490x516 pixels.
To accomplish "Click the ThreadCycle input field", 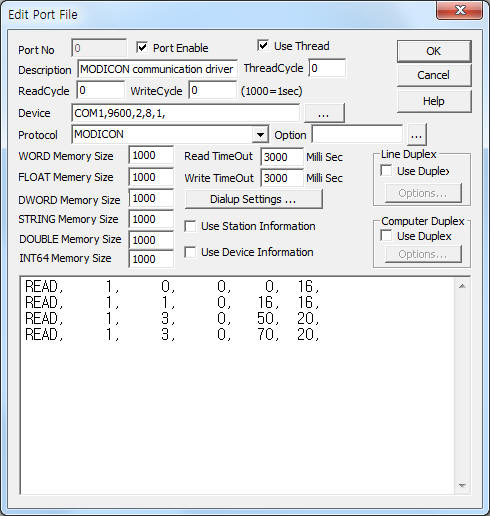I will coord(327,68).
